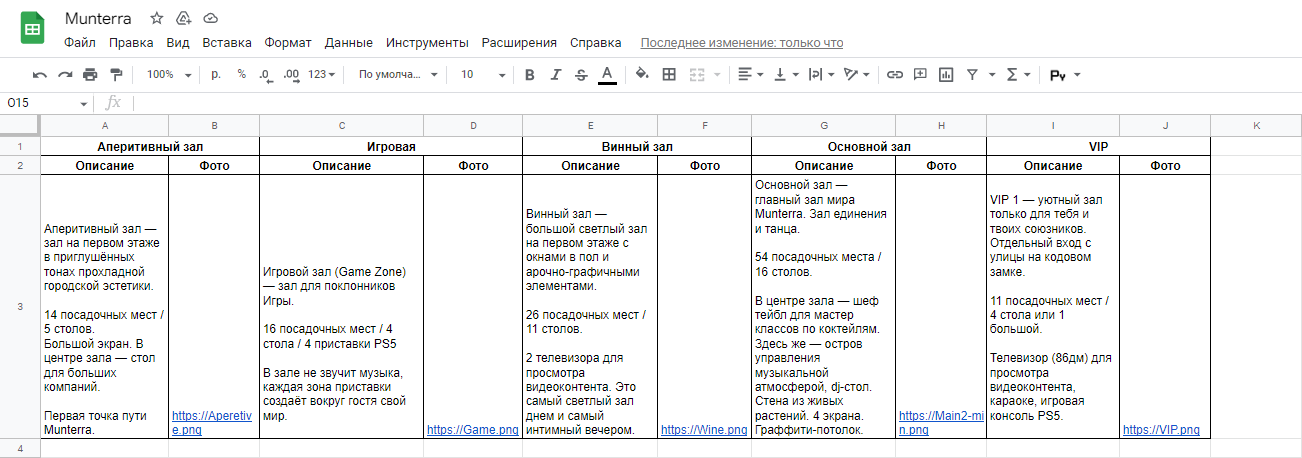Open the Google Sheets home icon

click(x=32, y=29)
